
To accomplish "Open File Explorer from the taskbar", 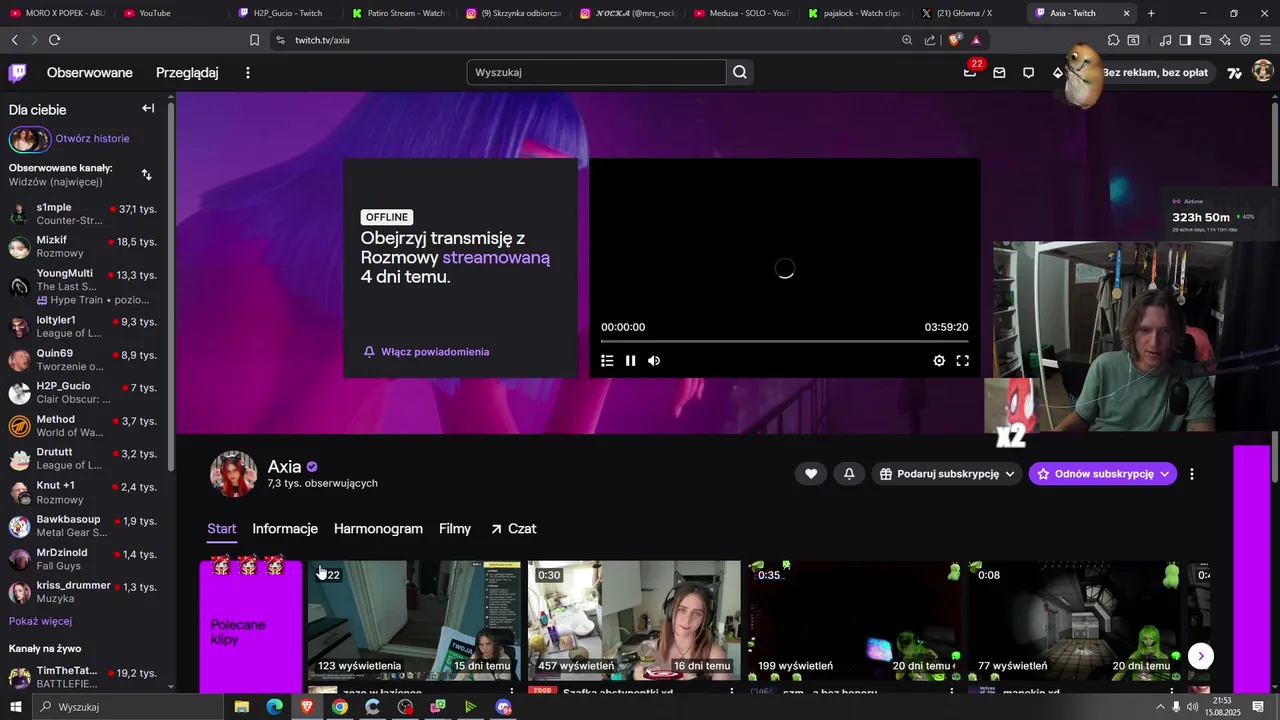I will [241, 707].
